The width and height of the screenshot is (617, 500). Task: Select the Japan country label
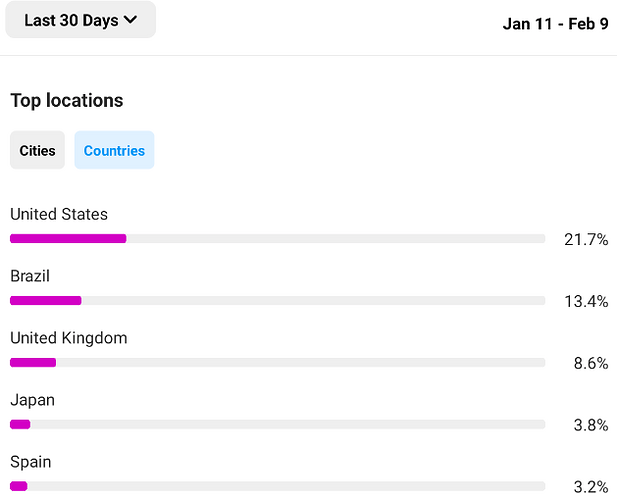[32, 400]
